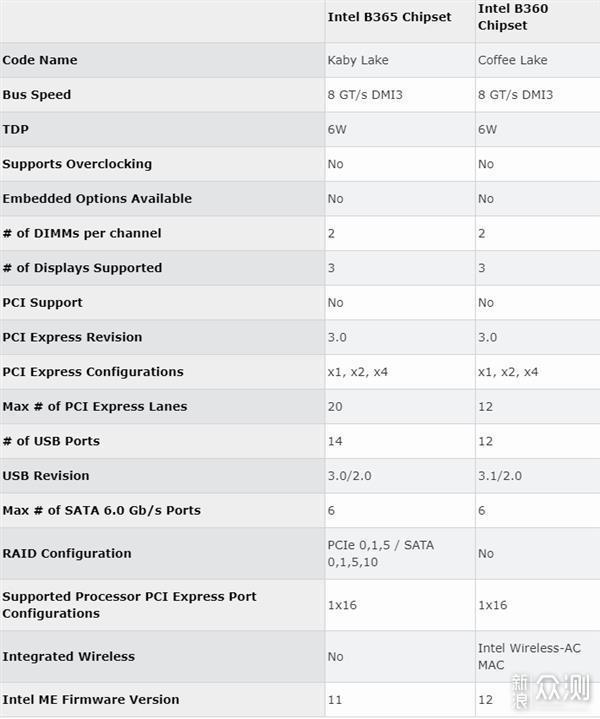Click the Kaby Lake cell
Viewport: 600px width, 719px height.
pos(357,60)
